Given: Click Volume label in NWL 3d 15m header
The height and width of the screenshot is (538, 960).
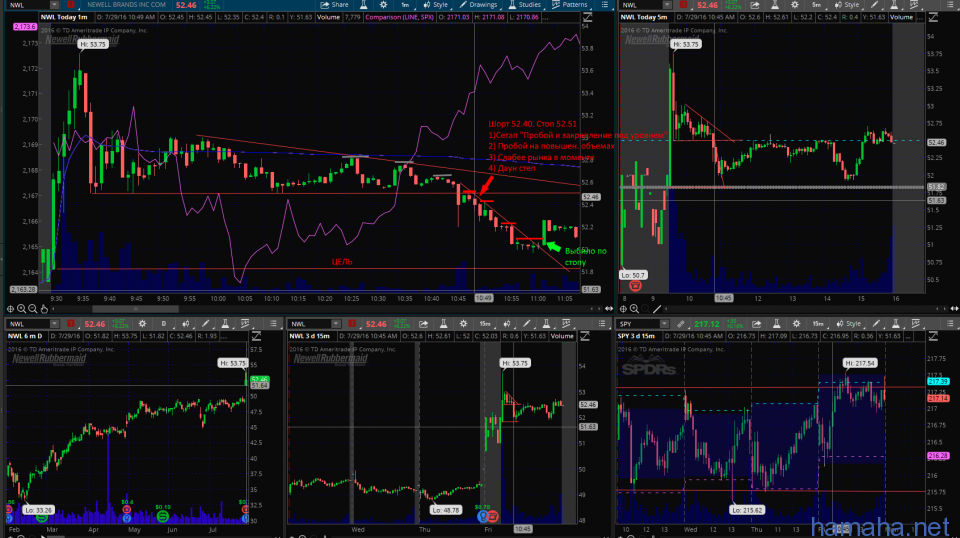Looking at the screenshot, I should click(x=562, y=336).
